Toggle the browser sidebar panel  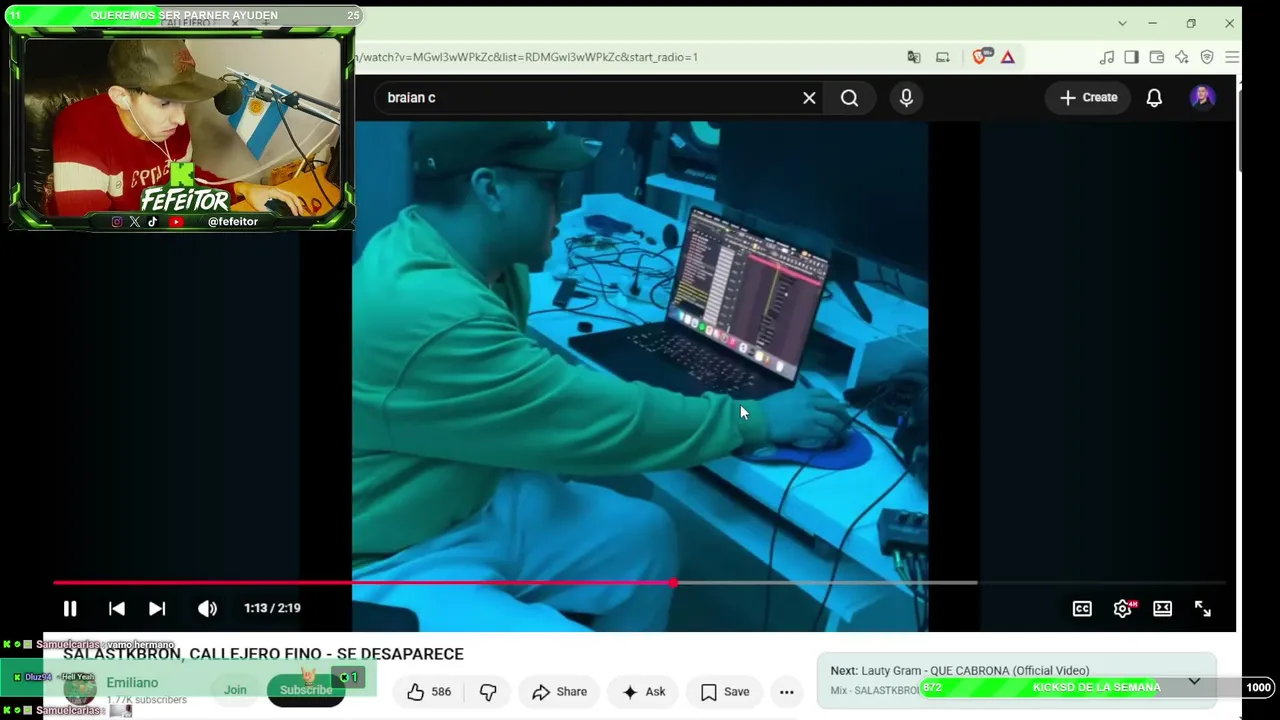1132,57
